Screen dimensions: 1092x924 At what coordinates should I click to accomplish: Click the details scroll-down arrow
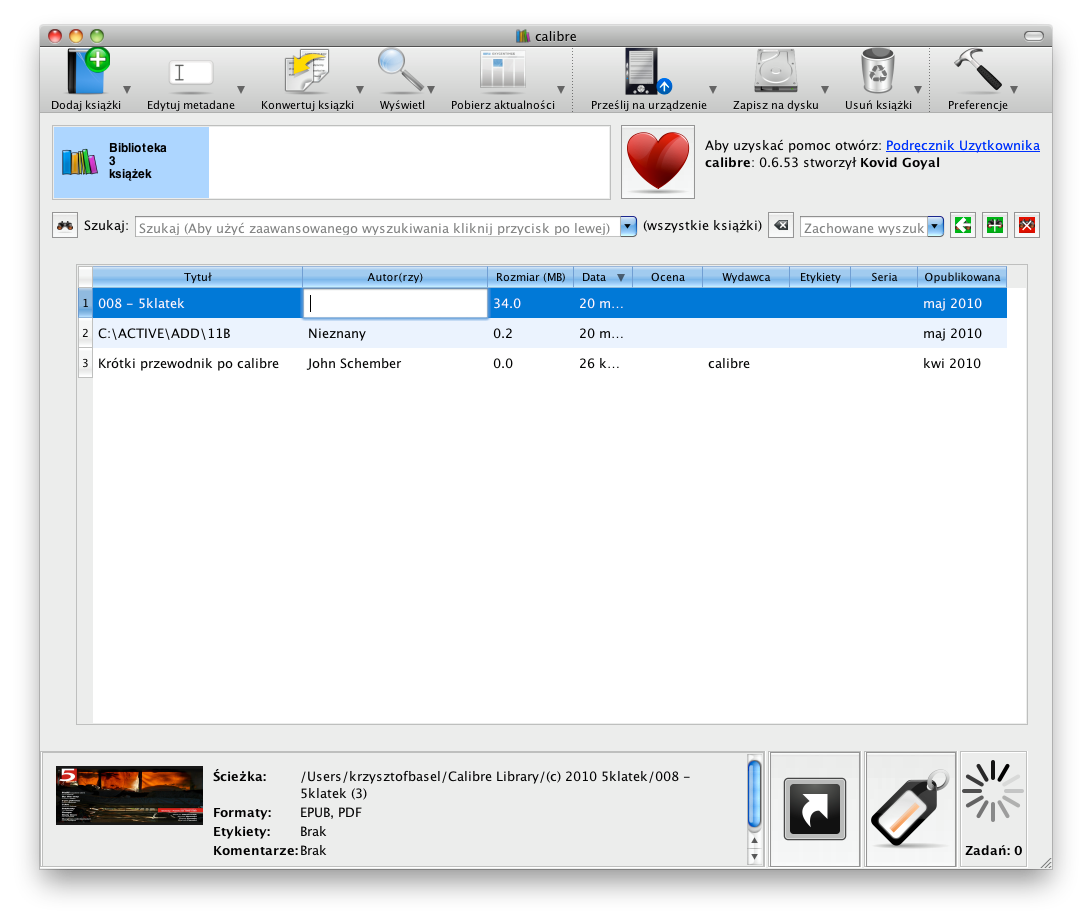(754, 857)
